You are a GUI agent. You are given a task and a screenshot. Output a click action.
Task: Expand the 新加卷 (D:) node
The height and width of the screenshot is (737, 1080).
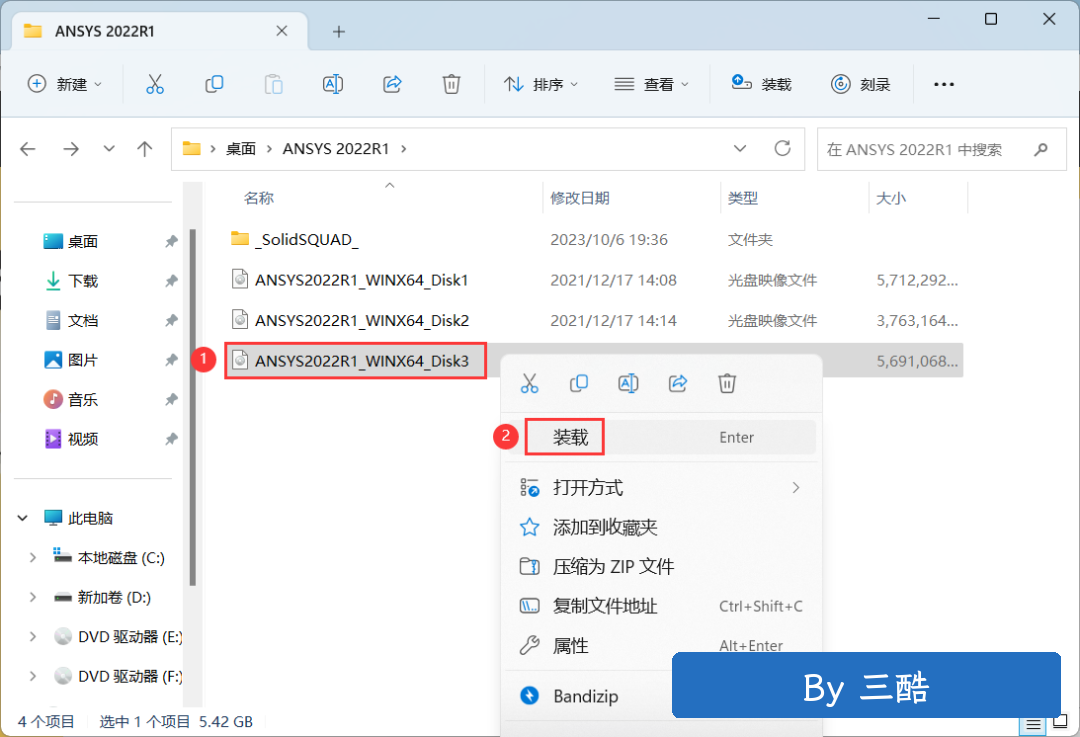pos(32,597)
